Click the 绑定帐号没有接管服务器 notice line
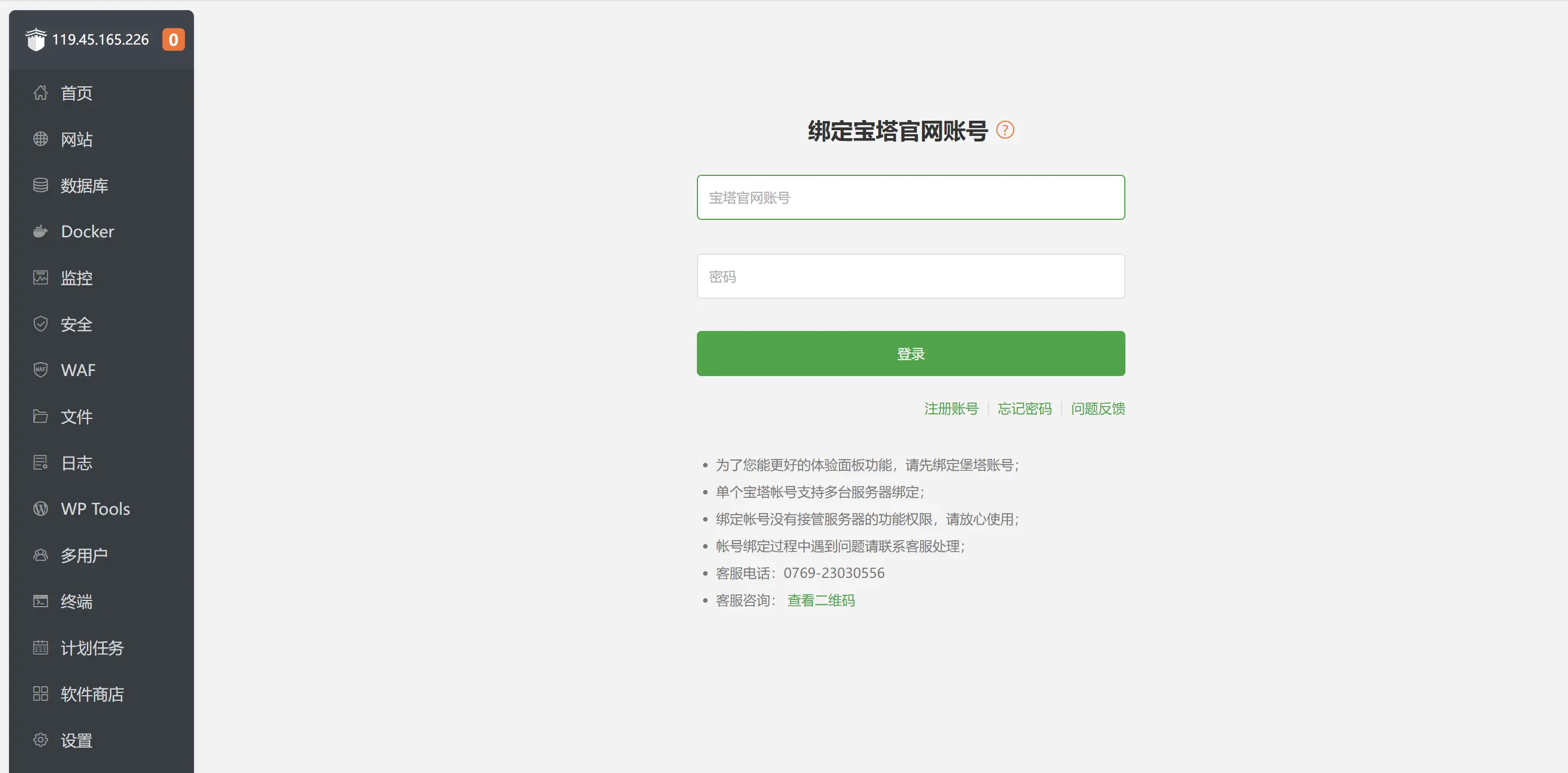This screenshot has width=1568, height=773. pos(867,519)
